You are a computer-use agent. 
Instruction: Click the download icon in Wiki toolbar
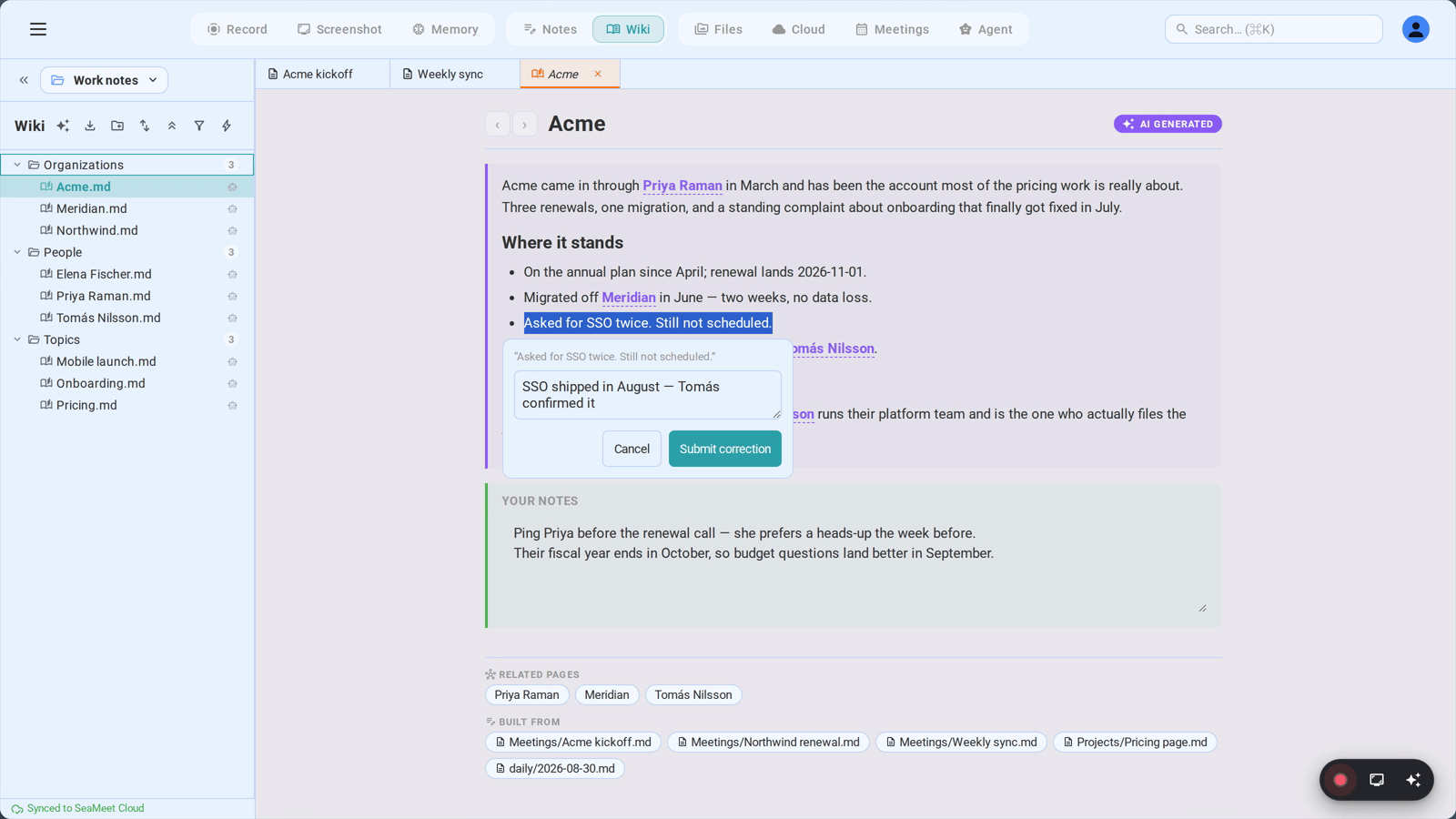[90, 126]
